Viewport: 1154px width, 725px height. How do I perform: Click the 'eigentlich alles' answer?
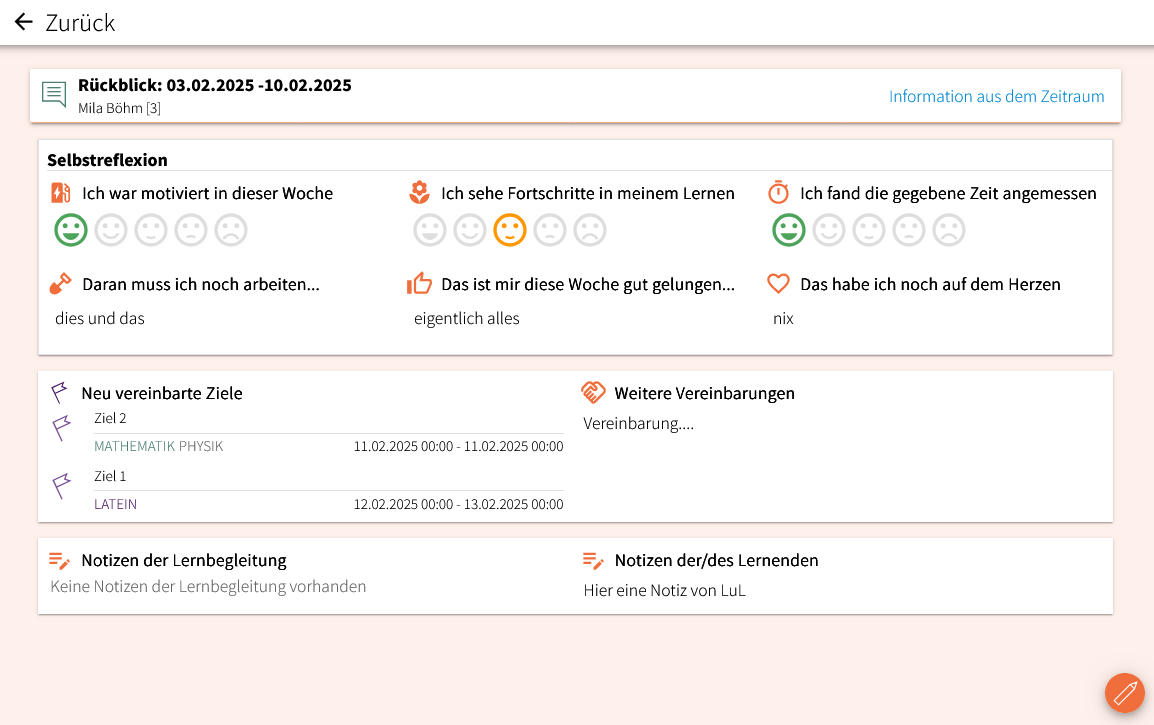[467, 319]
